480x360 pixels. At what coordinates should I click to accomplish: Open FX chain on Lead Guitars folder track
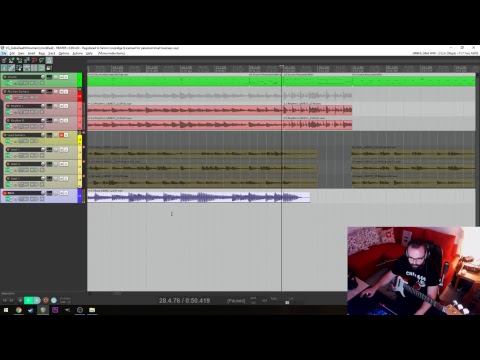[x=7, y=141]
